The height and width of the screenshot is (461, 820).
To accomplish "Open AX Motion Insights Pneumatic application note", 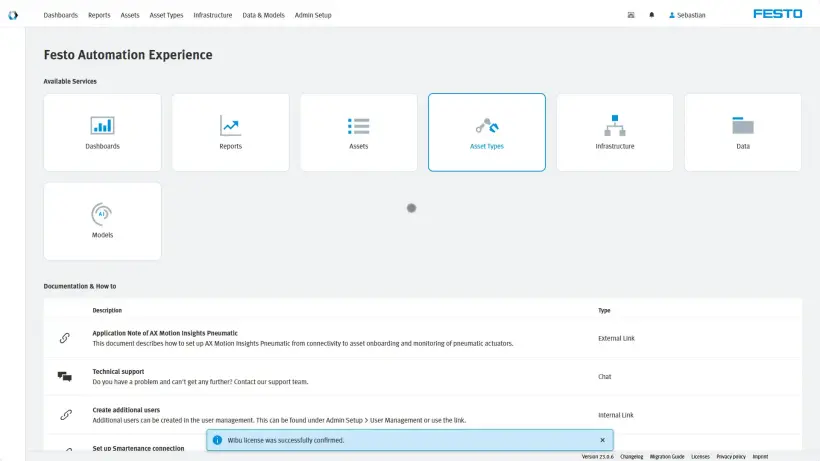I will point(165,333).
